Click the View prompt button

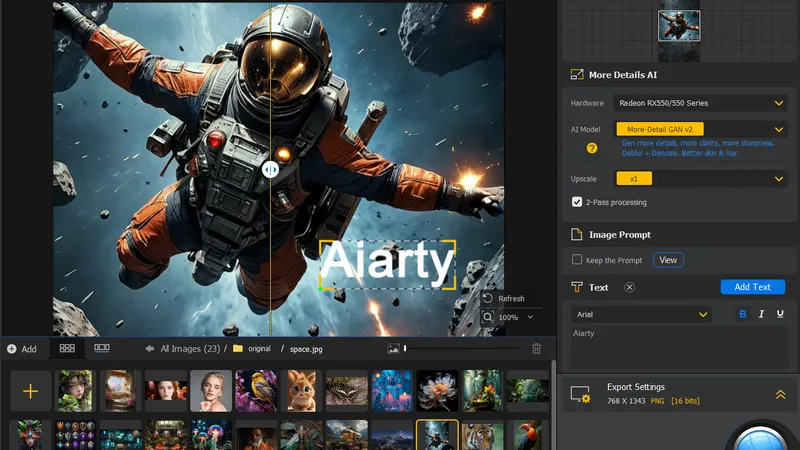668,260
